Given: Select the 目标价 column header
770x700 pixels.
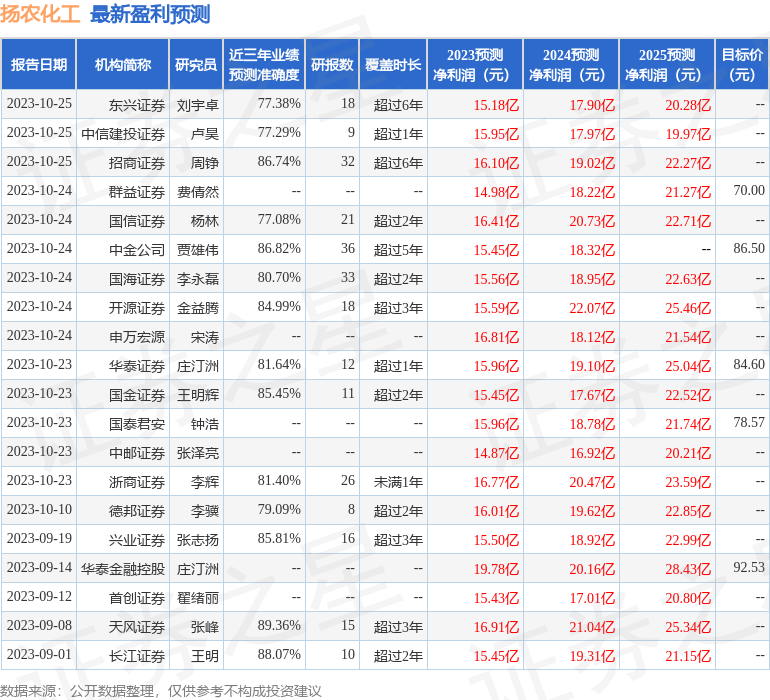Looking at the screenshot, I should (742, 64).
